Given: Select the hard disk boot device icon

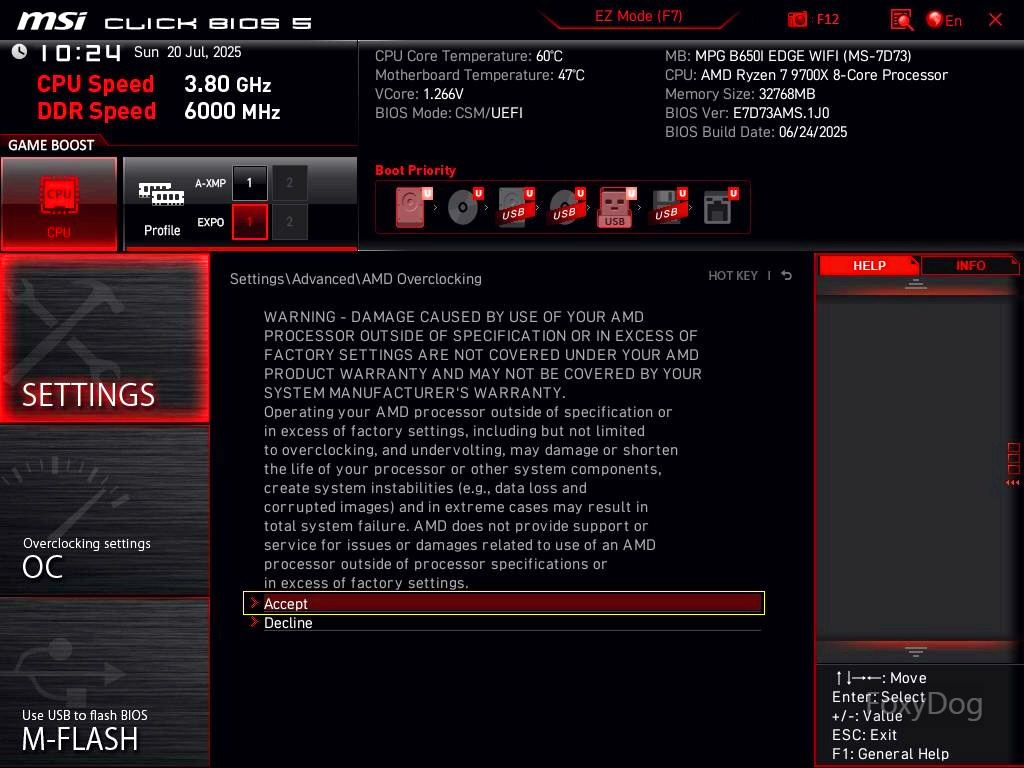Looking at the screenshot, I should coord(413,207).
